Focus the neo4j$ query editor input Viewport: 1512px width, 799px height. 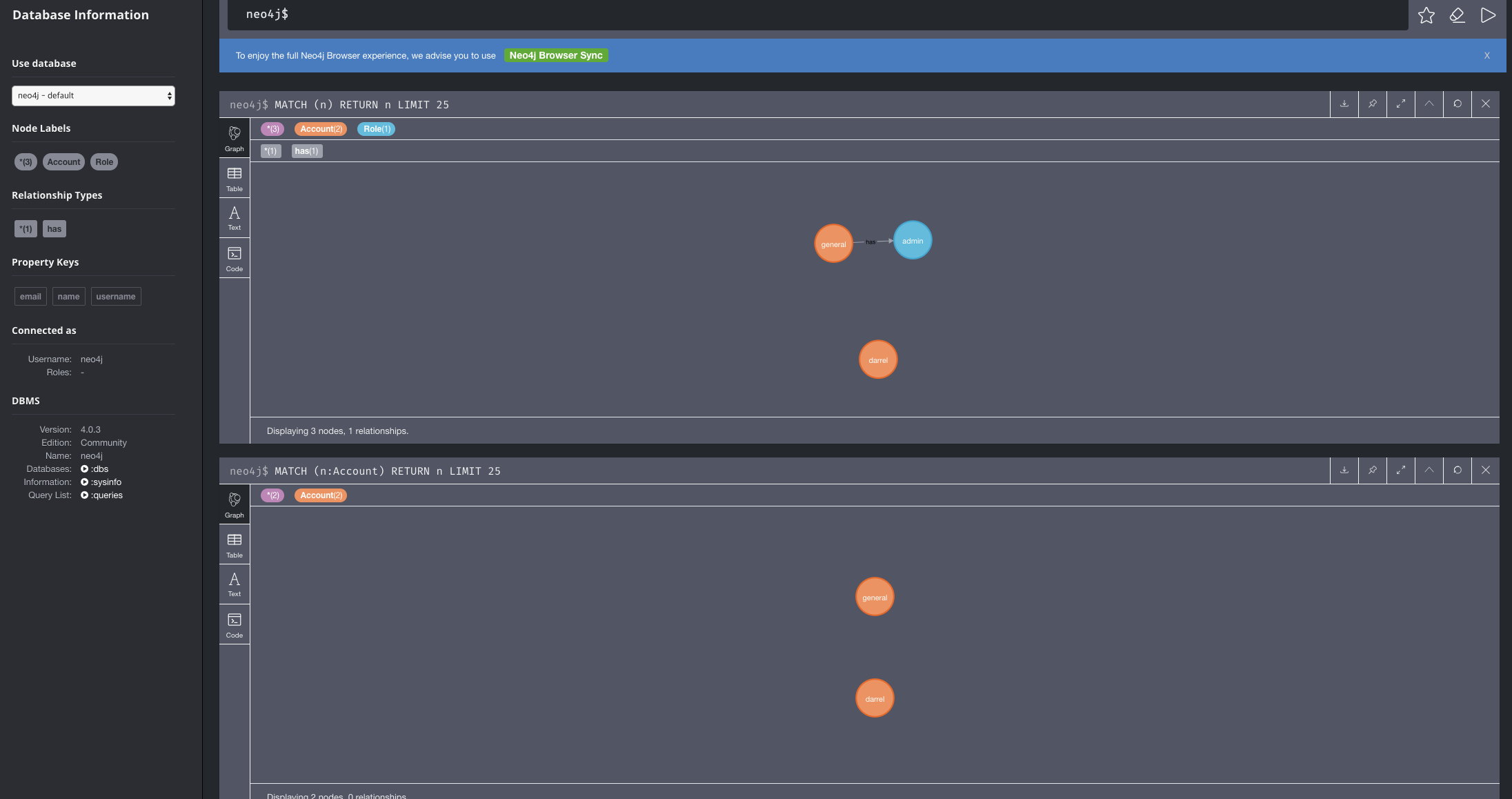pos(814,14)
